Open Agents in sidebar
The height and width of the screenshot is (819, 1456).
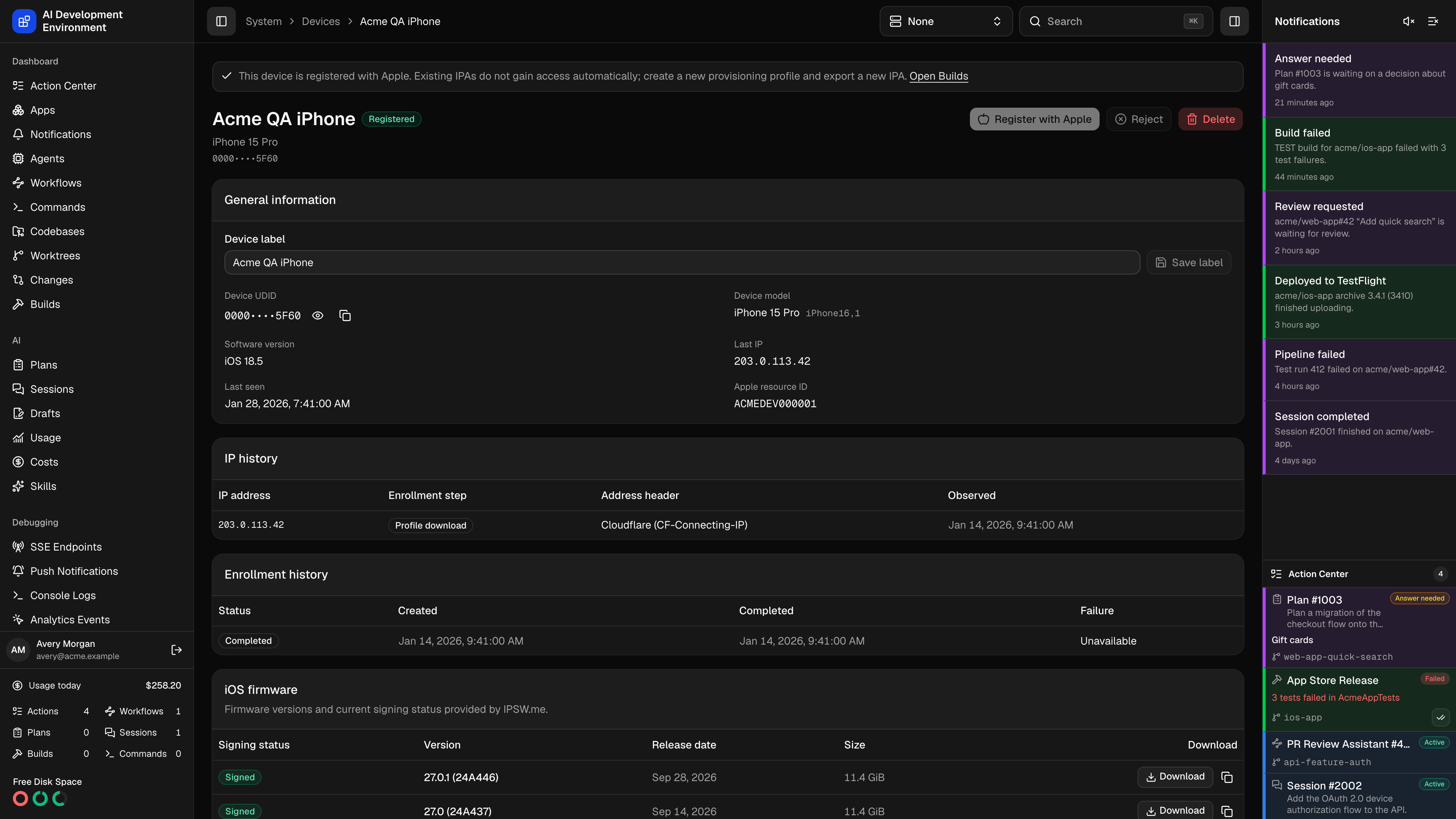click(97, 158)
